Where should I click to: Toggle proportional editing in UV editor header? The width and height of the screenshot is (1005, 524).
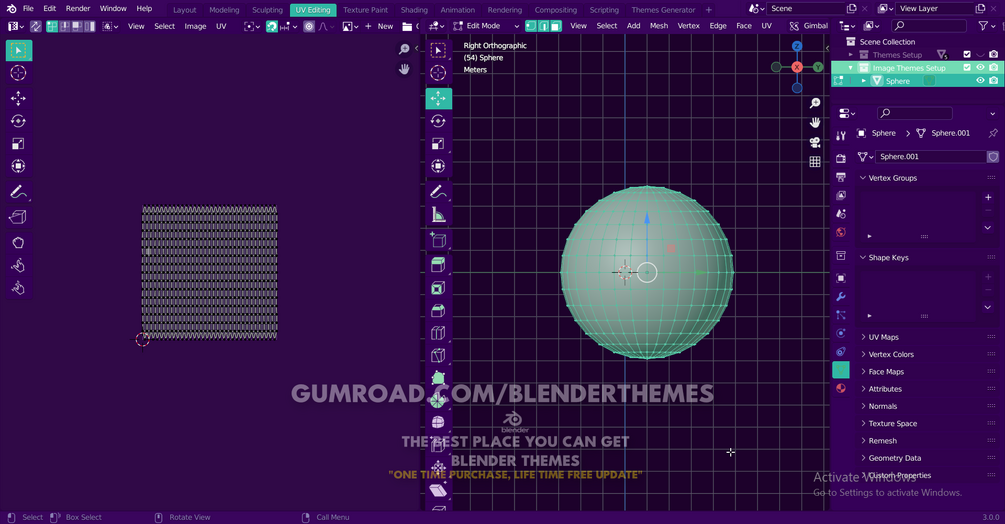(x=309, y=26)
